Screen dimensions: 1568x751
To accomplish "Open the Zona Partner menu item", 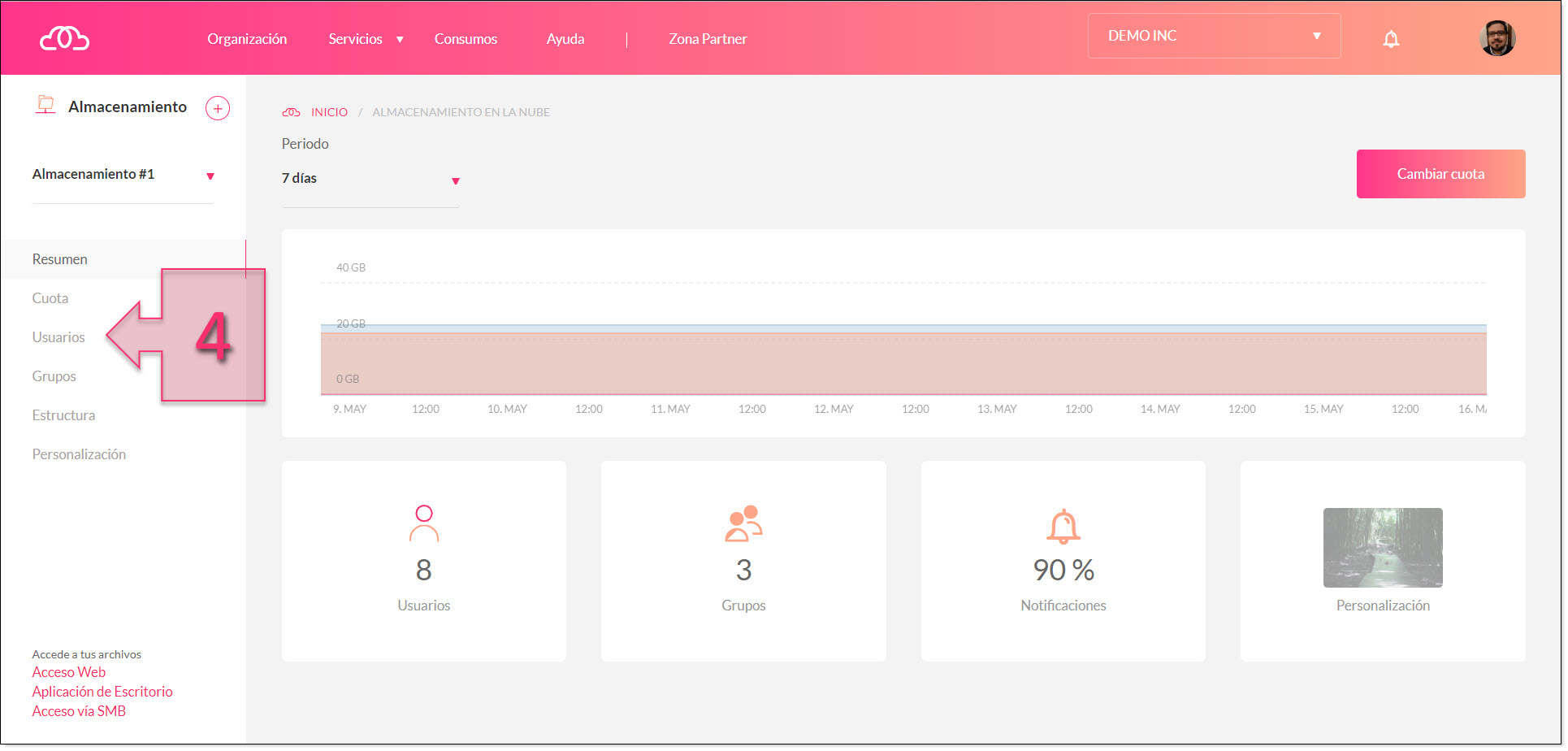I will tap(707, 38).
